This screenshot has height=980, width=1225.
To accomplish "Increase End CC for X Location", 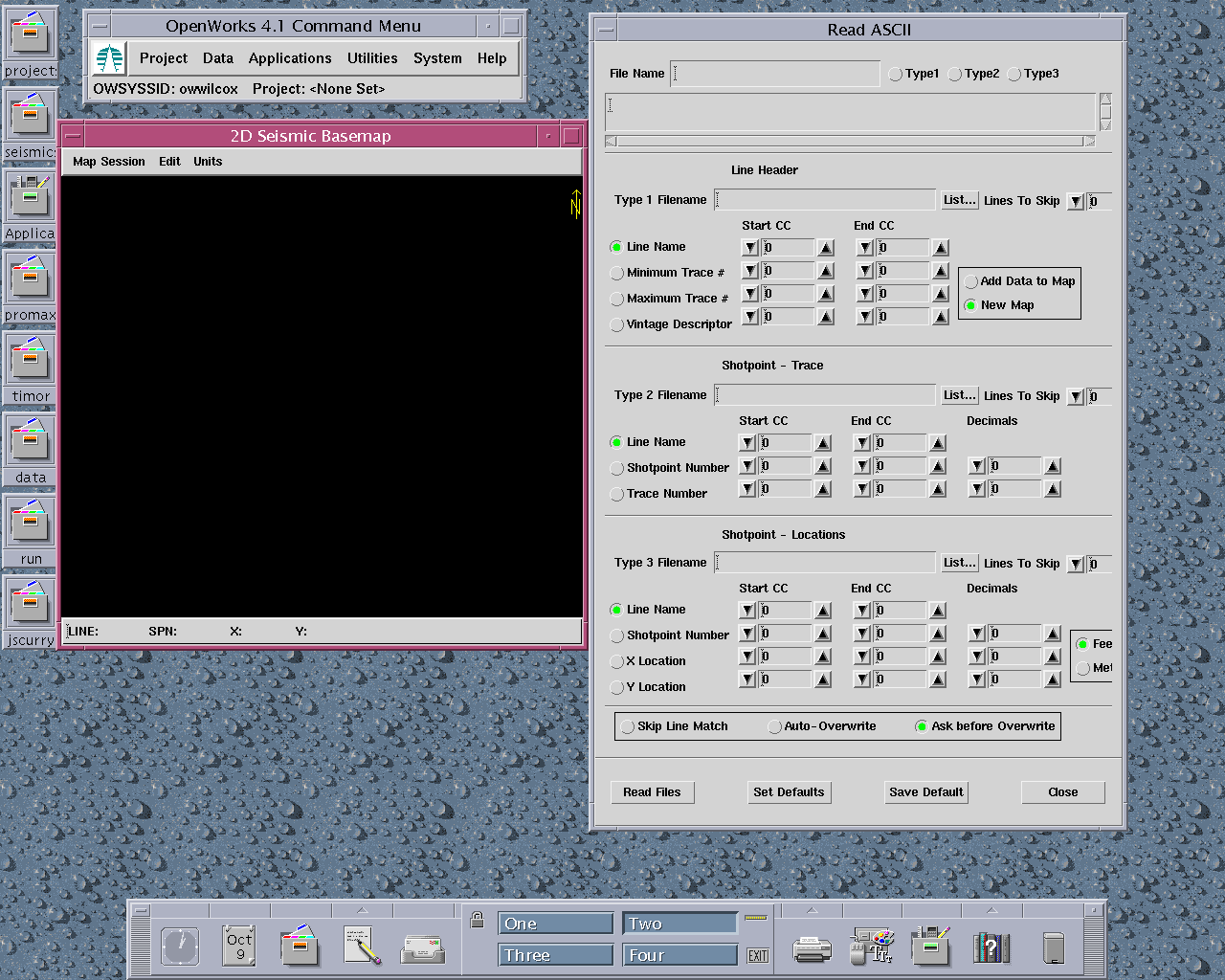I will point(938,657).
